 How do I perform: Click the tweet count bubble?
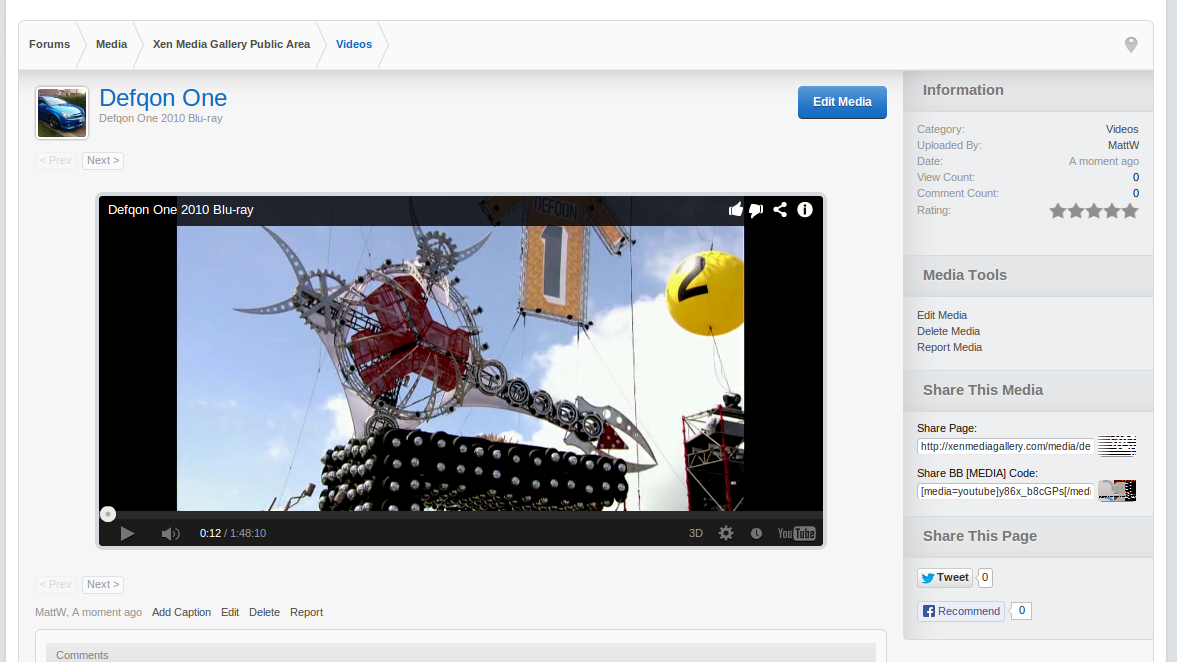pyautogui.click(x=985, y=578)
